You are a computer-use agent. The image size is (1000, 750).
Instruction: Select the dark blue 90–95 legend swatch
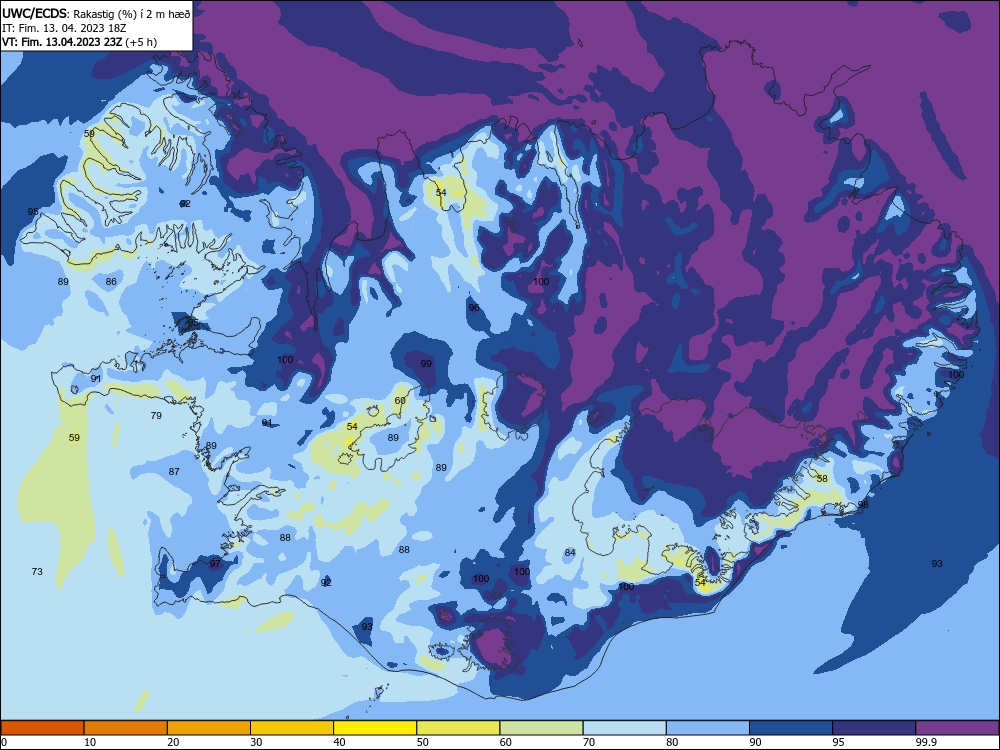(791, 728)
